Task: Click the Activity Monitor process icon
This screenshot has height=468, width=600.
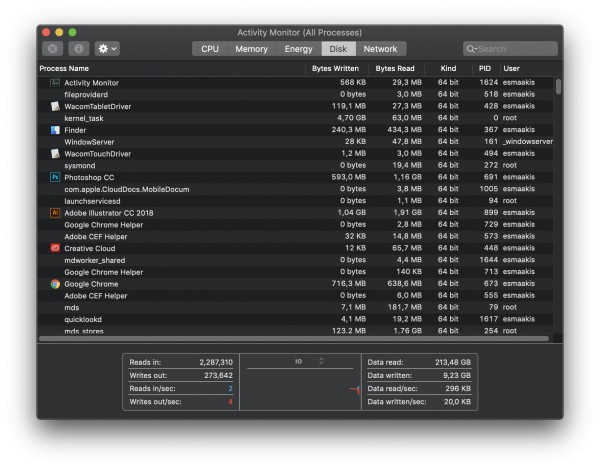Action: pyautogui.click(x=55, y=82)
